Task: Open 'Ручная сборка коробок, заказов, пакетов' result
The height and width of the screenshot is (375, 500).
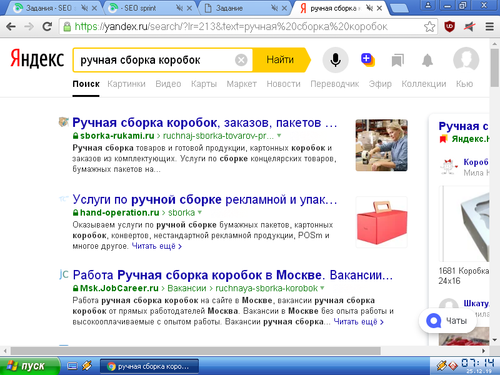Action: click(x=205, y=123)
